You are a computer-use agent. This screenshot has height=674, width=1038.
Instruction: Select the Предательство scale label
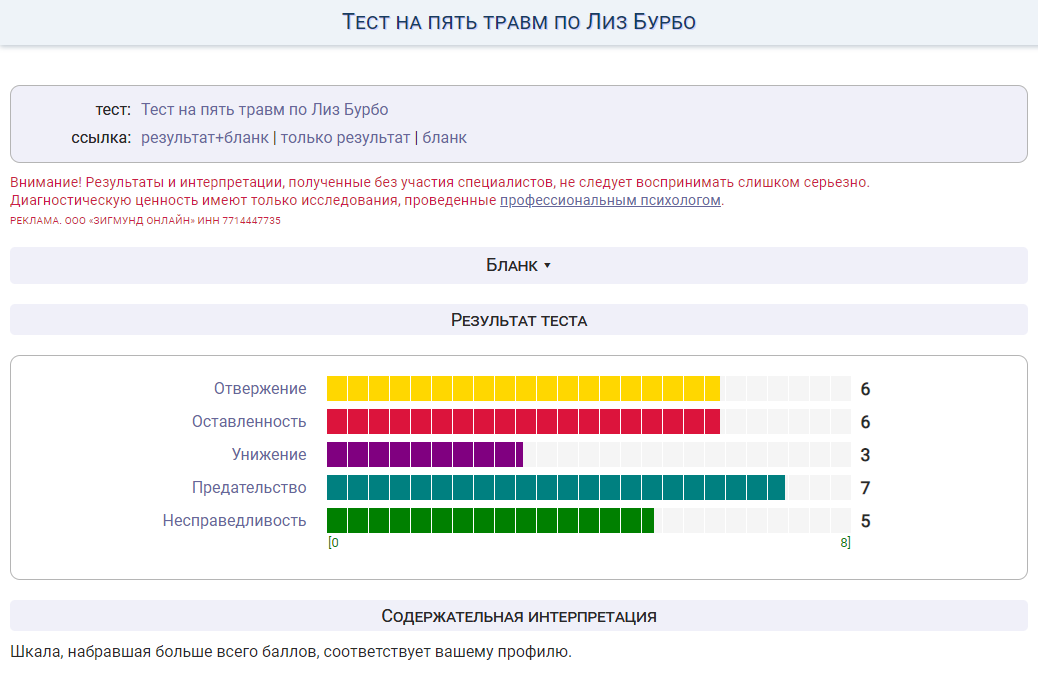pos(249,488)
